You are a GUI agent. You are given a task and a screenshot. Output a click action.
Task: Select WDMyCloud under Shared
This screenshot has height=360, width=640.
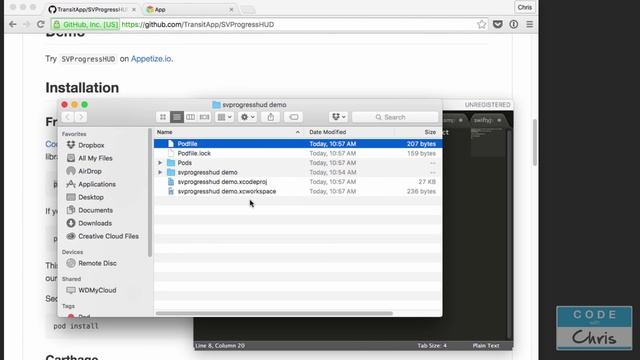[97, 290]
